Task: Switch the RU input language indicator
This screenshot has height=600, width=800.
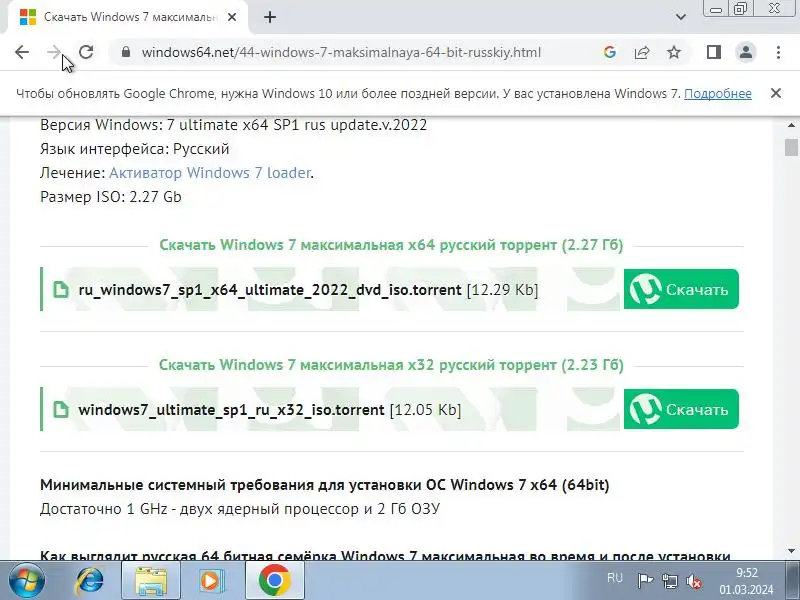Action: [615, 578]
